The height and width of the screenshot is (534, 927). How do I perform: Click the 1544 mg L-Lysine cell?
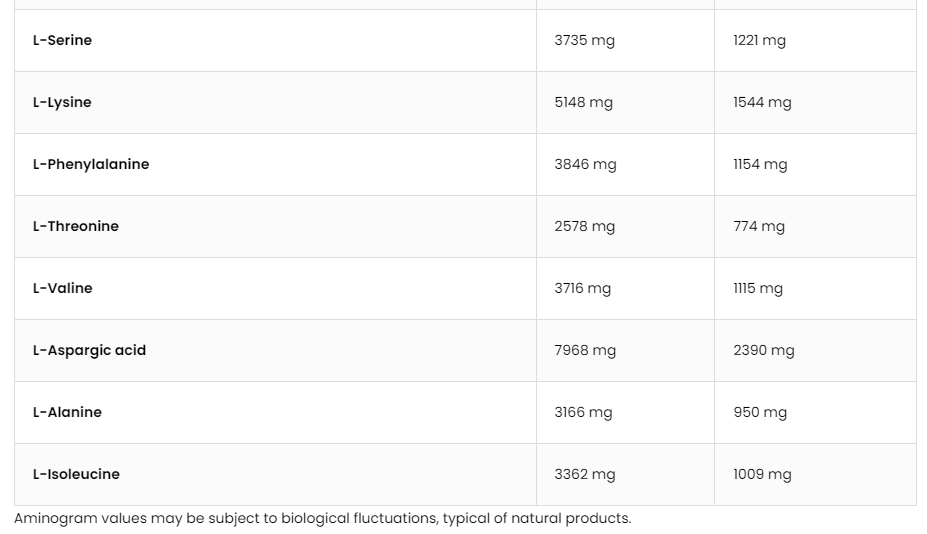[x=762, y=102]
